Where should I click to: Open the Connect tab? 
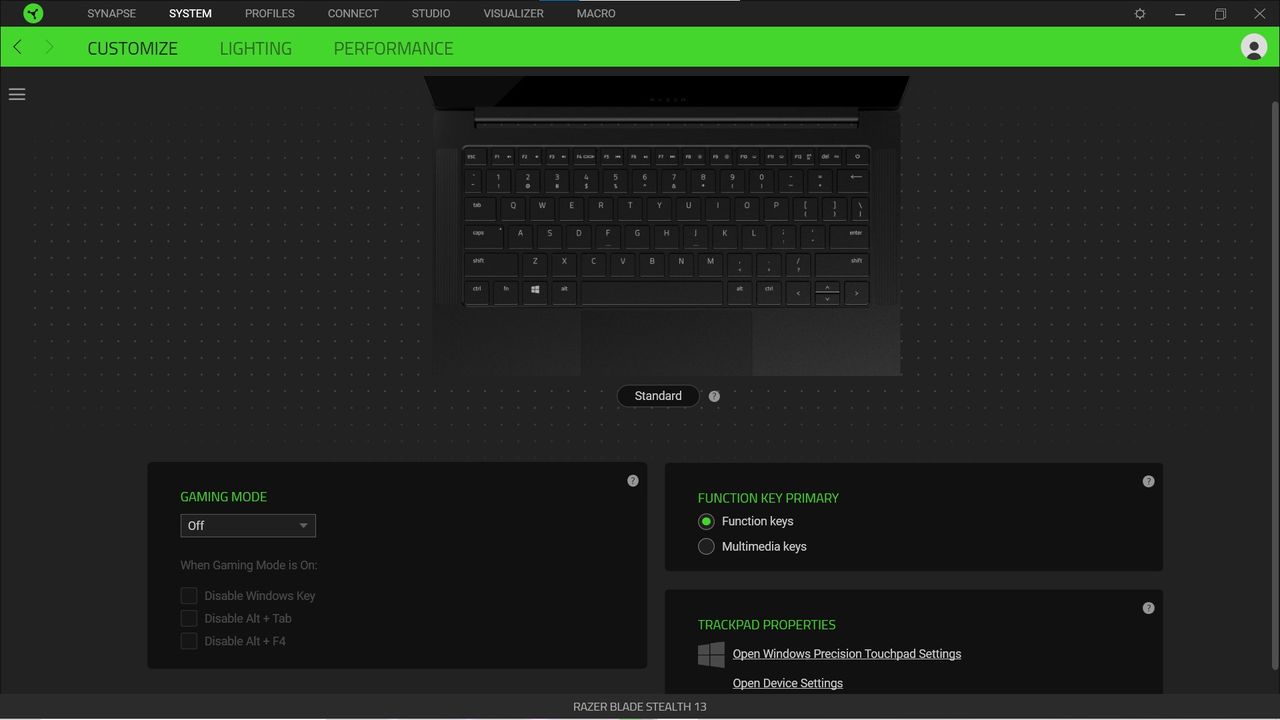click(353, 13)
